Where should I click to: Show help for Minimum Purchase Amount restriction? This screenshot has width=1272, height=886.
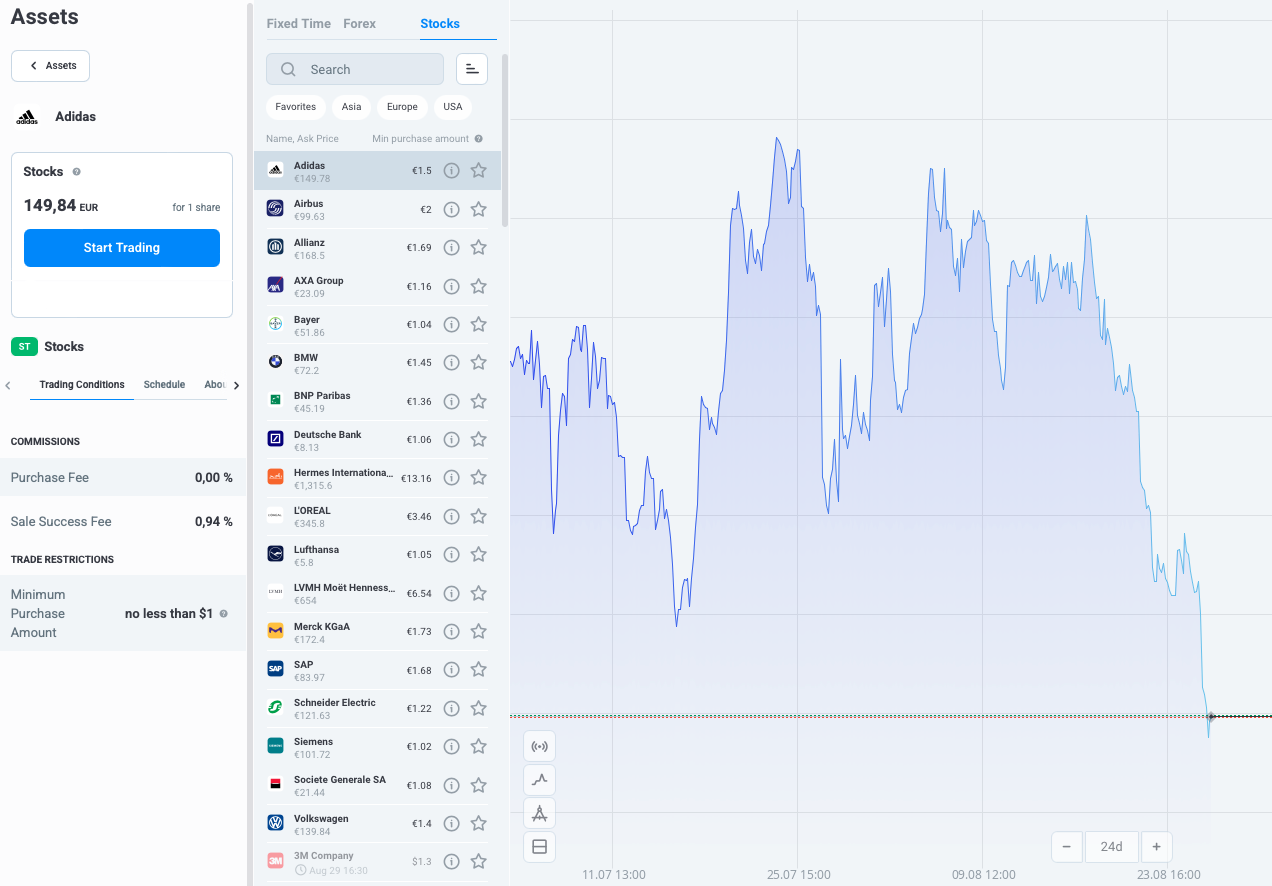click(x=223, y=614)
